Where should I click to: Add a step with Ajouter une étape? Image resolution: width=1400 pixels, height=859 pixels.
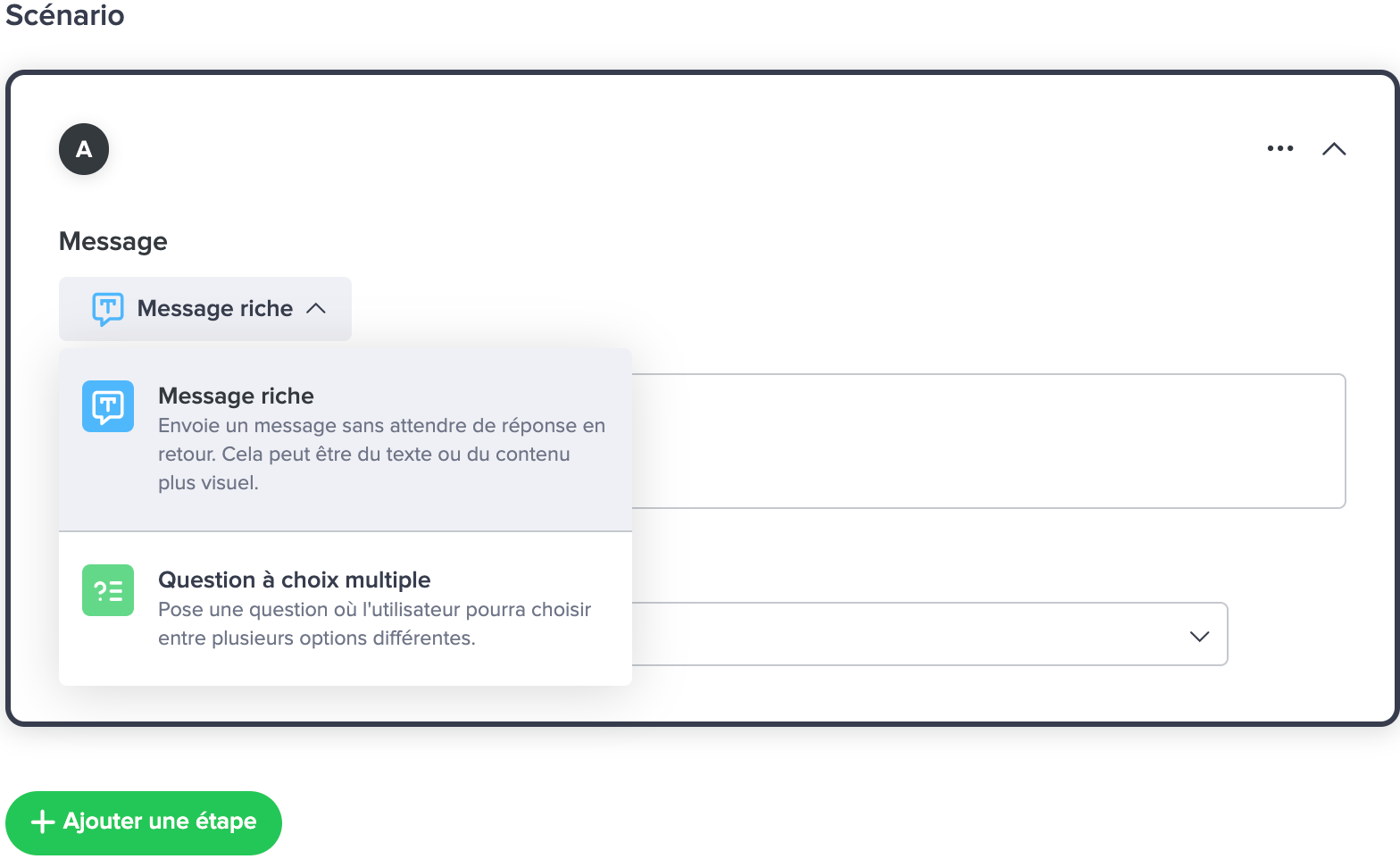144,822
